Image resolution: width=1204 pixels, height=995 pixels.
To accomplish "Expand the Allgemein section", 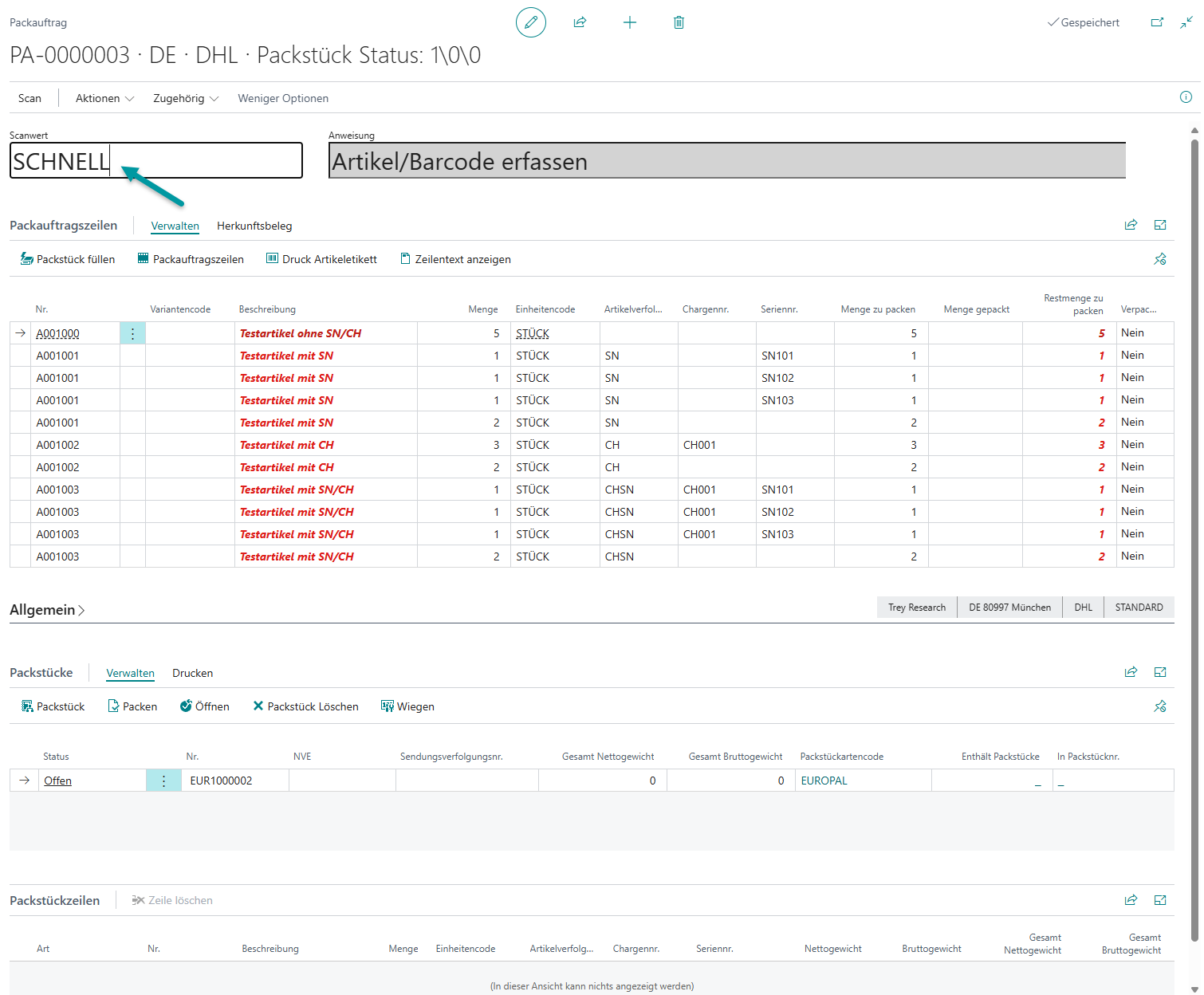I will (47, 610).
